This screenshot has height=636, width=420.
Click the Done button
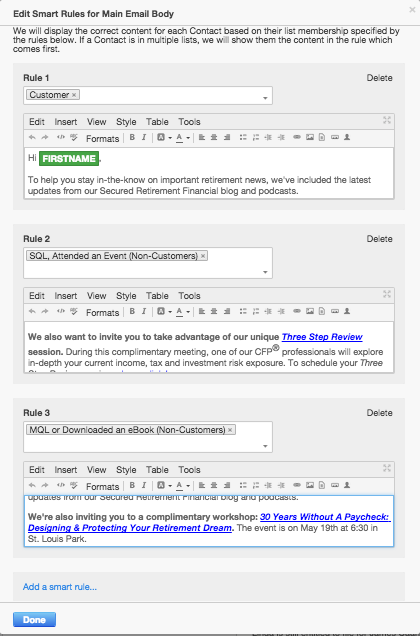point(34,620)
